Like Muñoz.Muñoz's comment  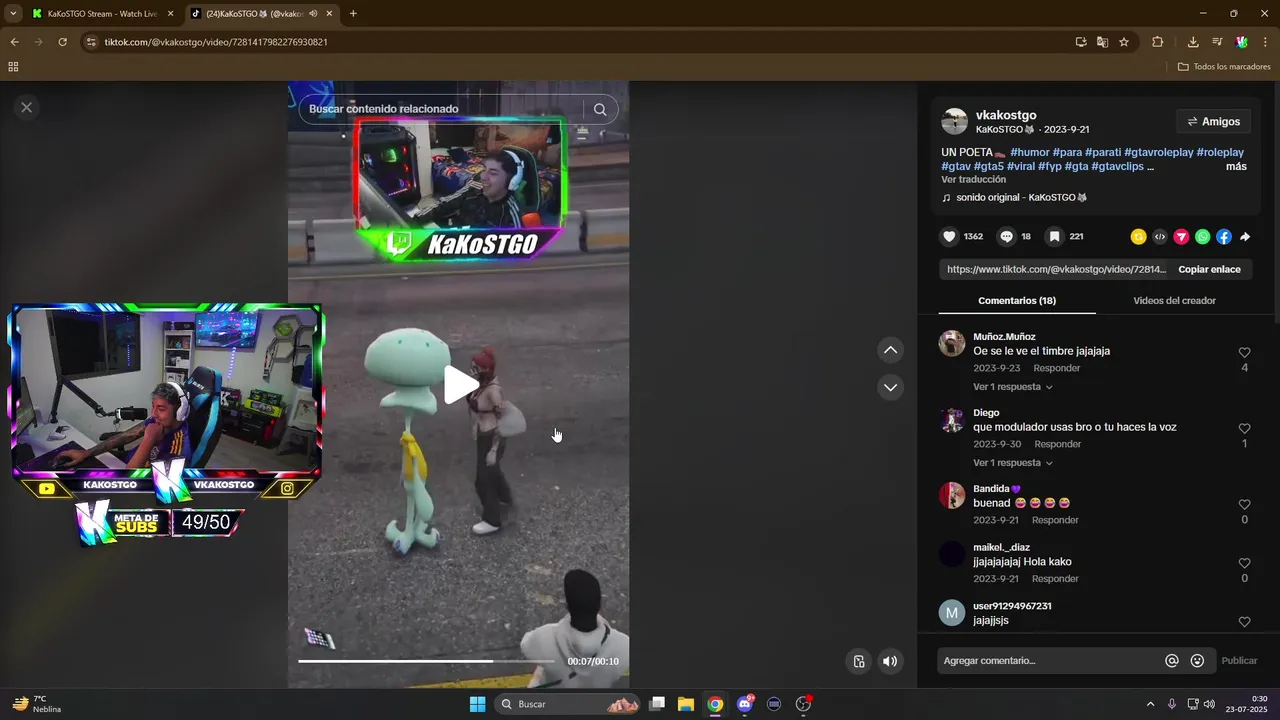click(x=1245, y=353)
